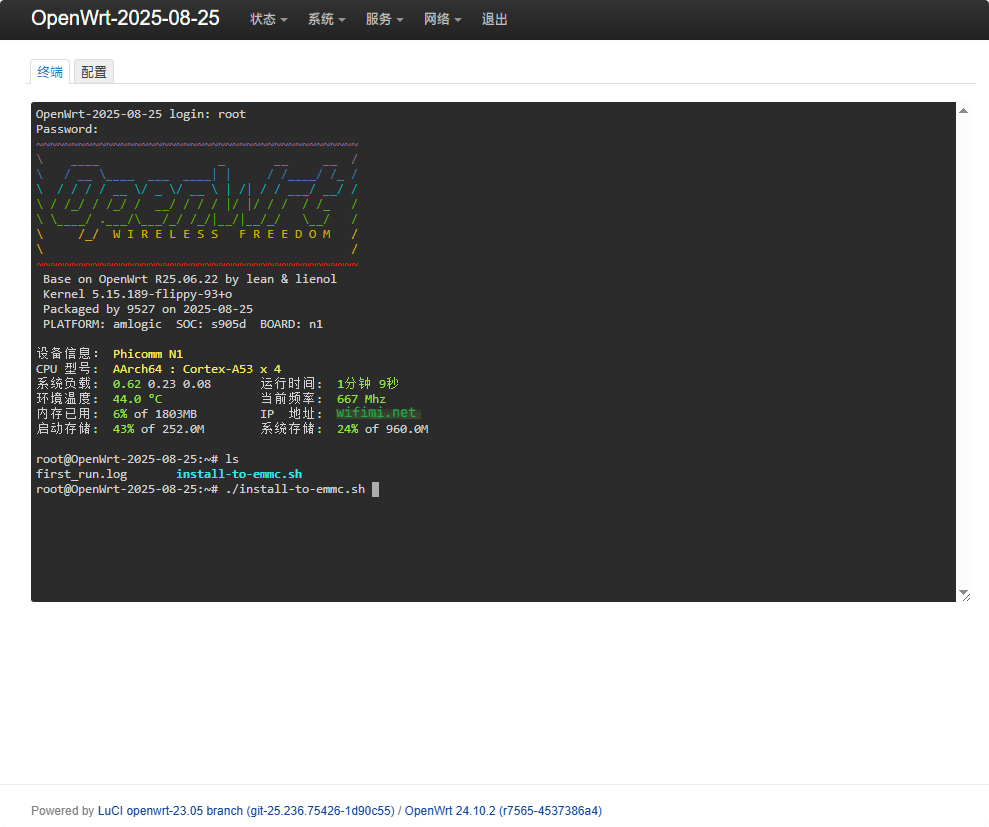989x827 pixels.
Task: Switch to the 配置 tab
Action: coord(94,72)
